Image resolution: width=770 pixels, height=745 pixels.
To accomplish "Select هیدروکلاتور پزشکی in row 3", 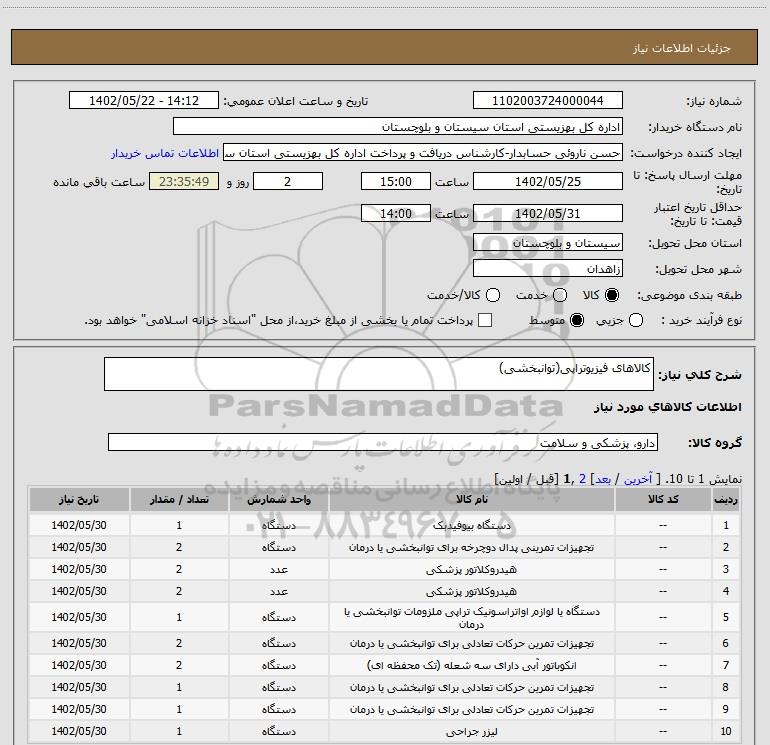I will coord(384,569).
